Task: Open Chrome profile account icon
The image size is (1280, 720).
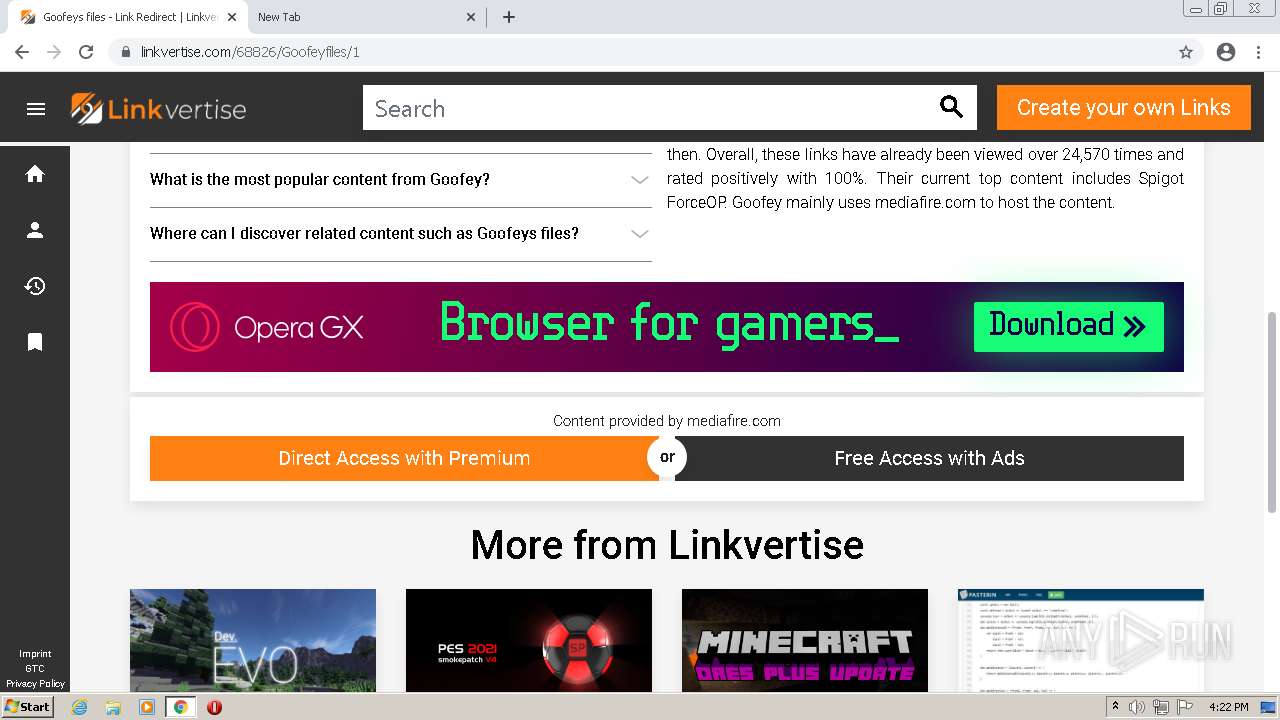Action: pyautogui.click(x=1226, y=52)
